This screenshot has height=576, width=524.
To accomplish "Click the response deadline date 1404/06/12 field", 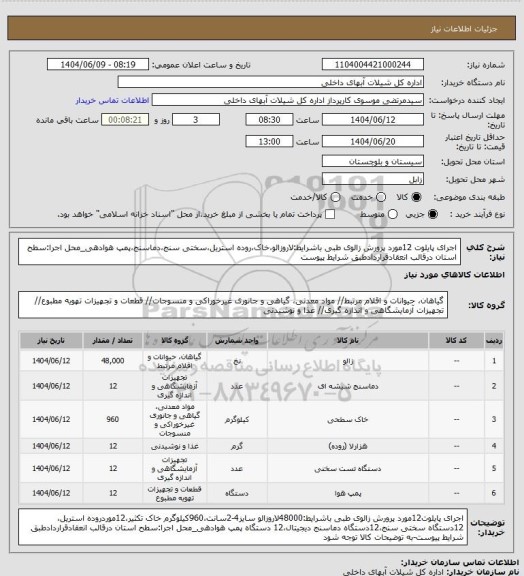I will click(373, 120).
